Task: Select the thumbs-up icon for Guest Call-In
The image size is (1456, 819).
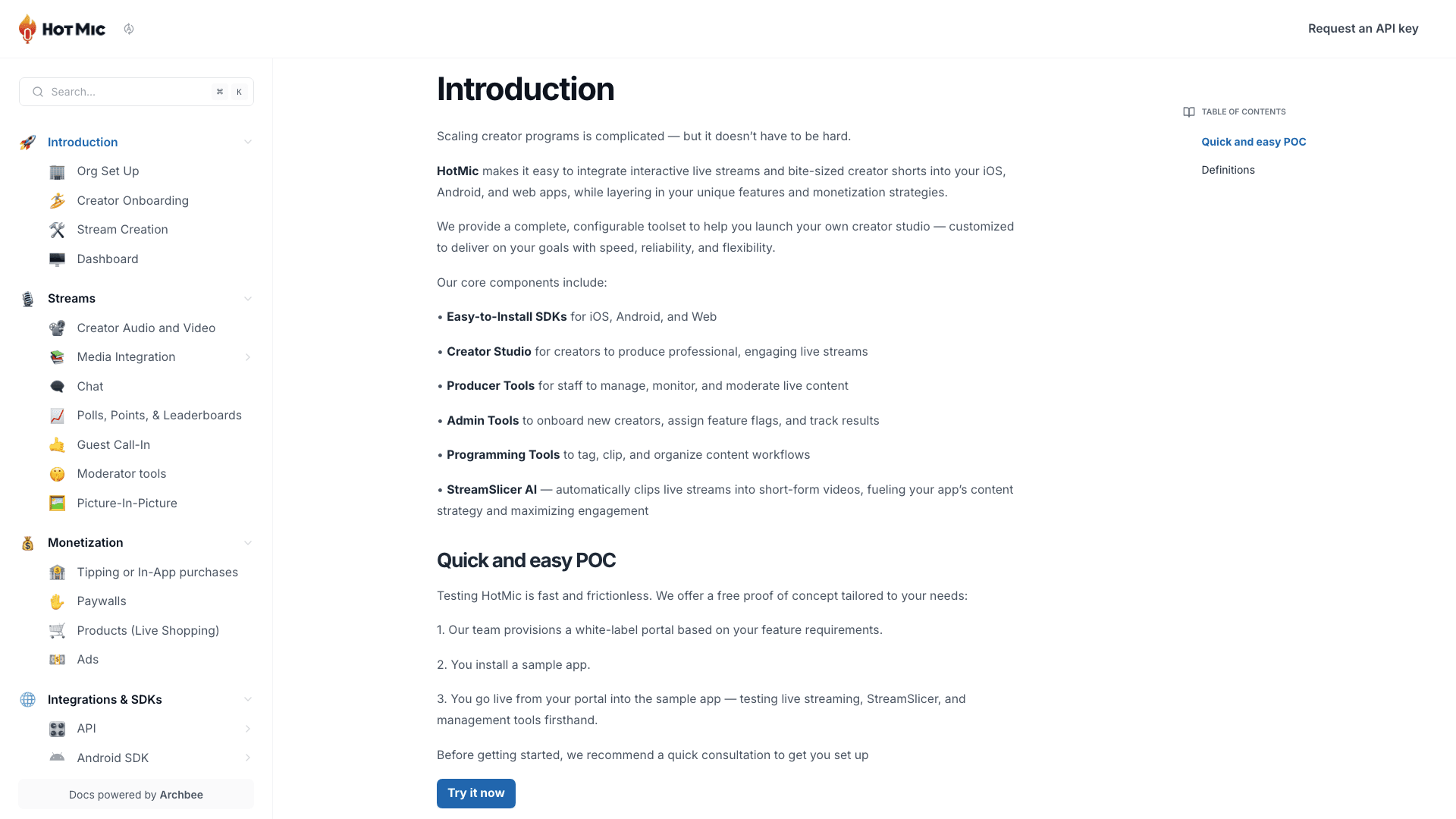Action: (x=57, y=444)
